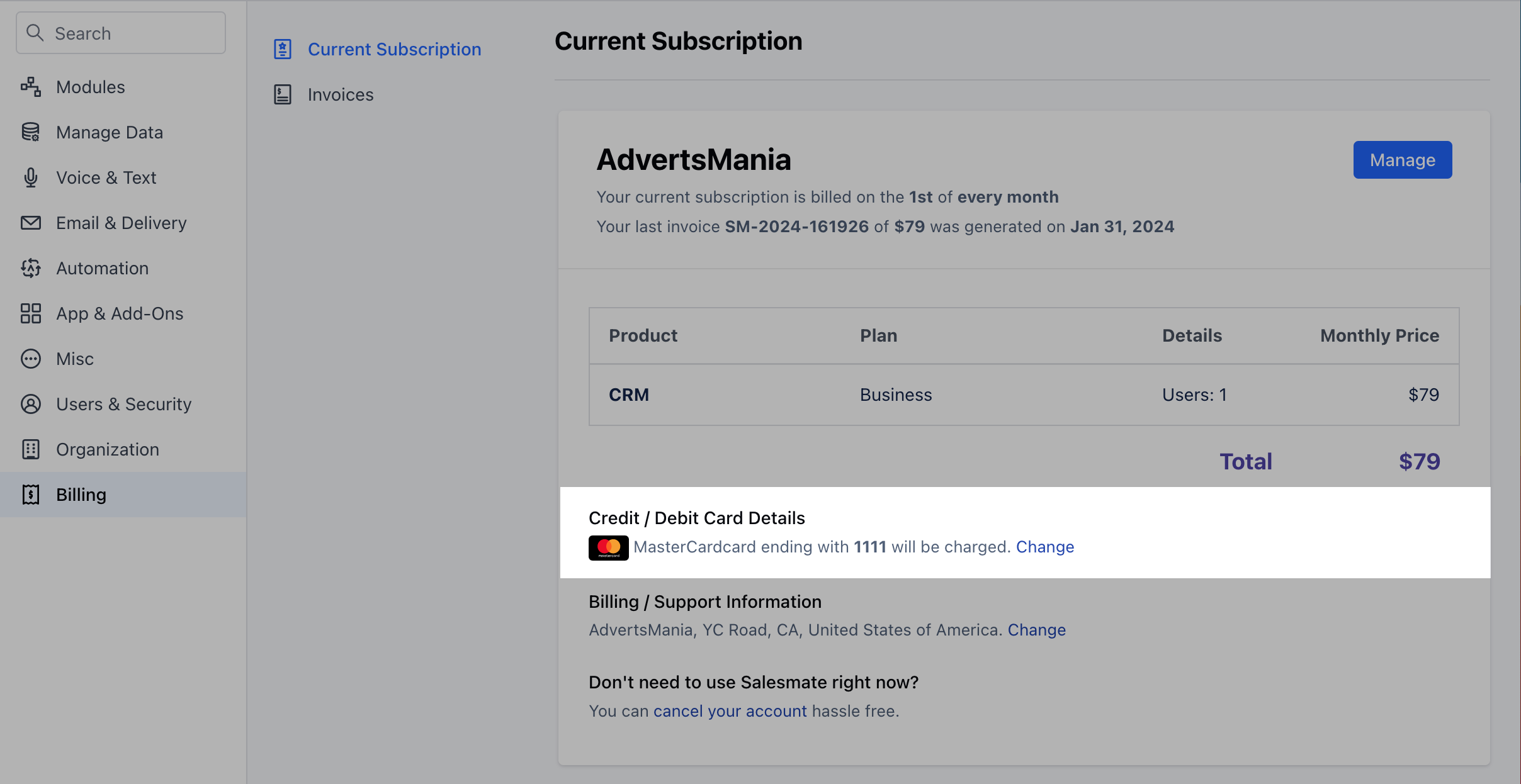
Task: Change the billing support information
Action: click(1036, 630)
